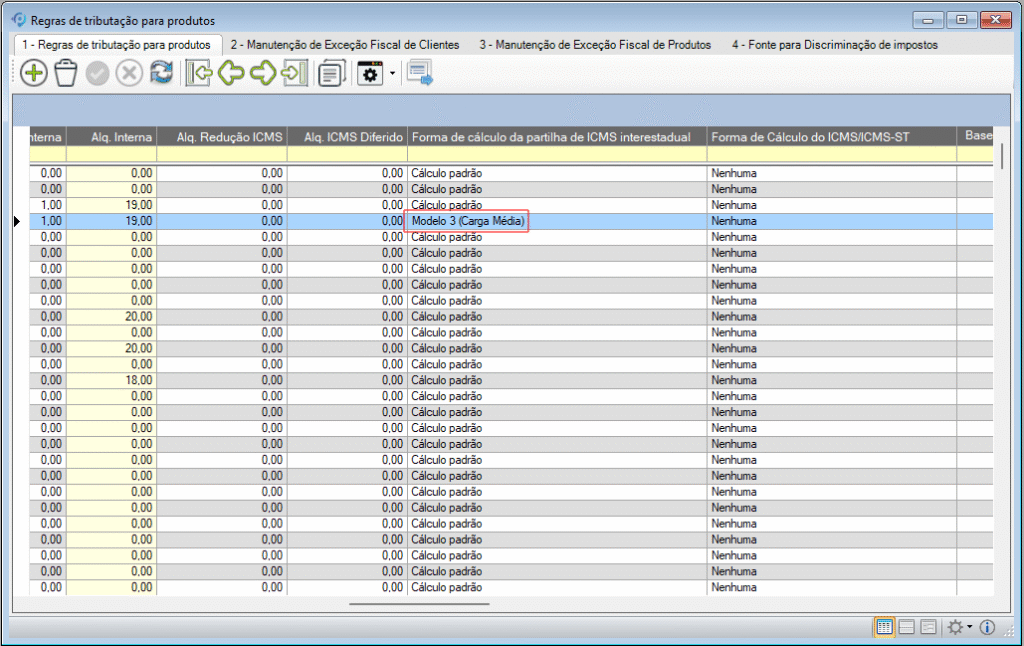1024x646 pixels.
Task: Toggle the split-panel view in status bar
Action: (x=906, y=627)
